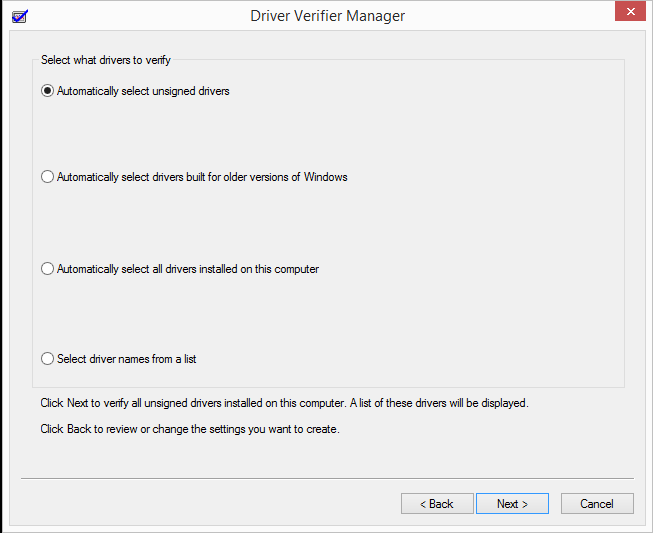Screen dimensions: 653x533
Task: Click the Driver Verifier Manager title bar icon
Action: click(x=19, y=16)
